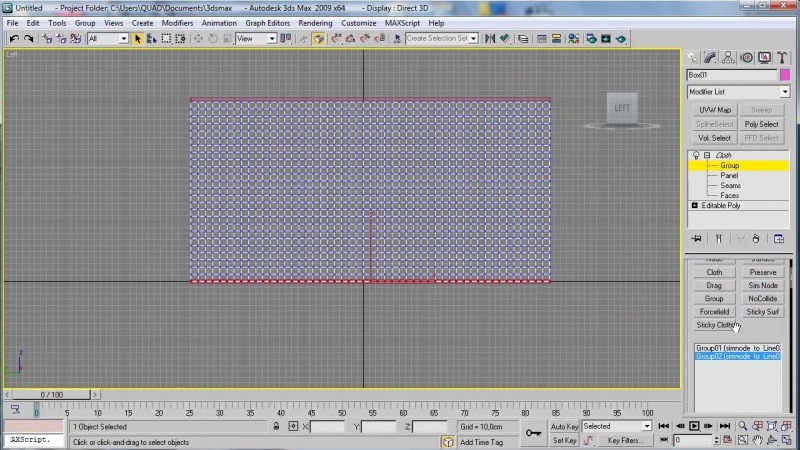Image resolution: width=800 pixels, height=450 pixels.
Task: Select Group01 entry in group list
Action: point(738,348)
